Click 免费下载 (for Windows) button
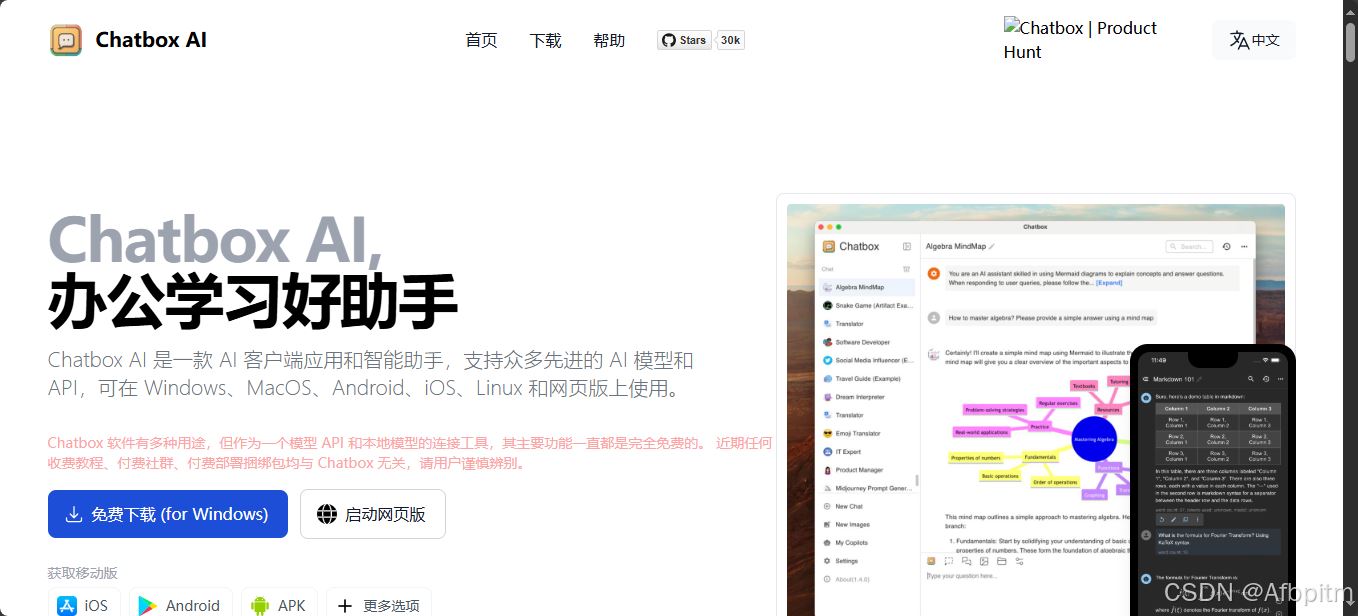1358x616 pixels. click(x=167, y=513)
